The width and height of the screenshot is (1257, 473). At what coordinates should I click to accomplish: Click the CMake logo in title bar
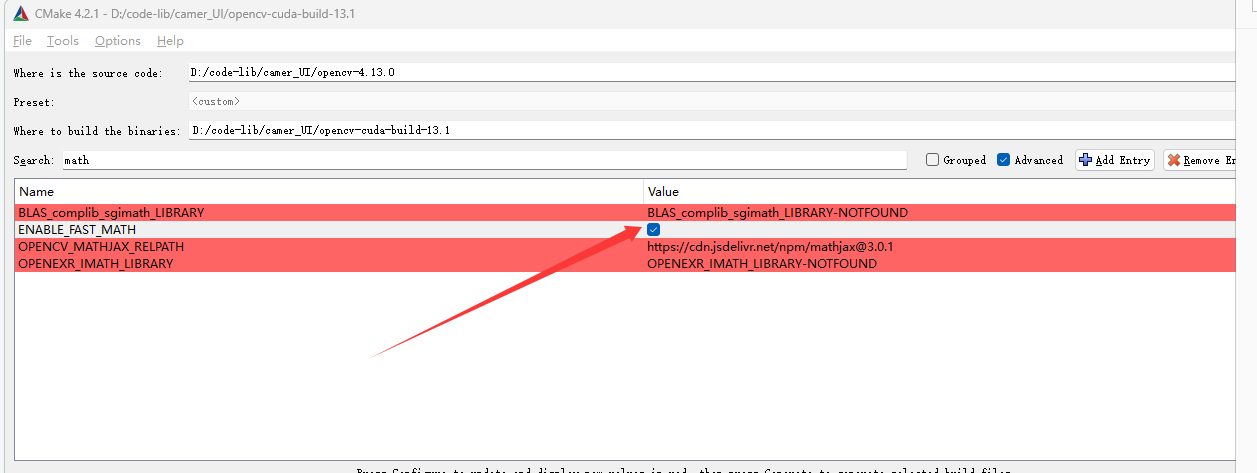(x=19, y=13)
